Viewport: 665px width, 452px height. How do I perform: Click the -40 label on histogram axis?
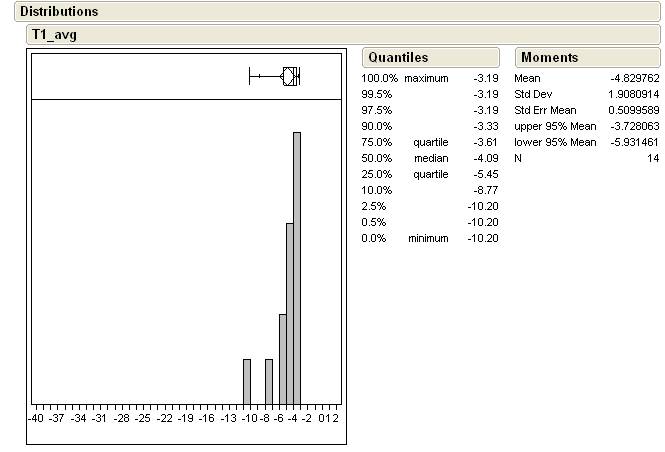[37, 418]
